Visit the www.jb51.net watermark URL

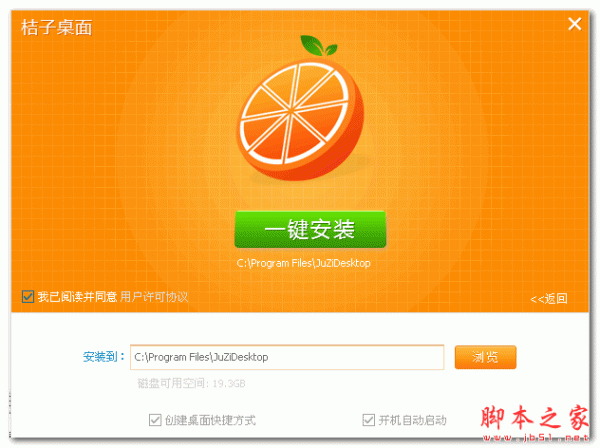[536, 437]
